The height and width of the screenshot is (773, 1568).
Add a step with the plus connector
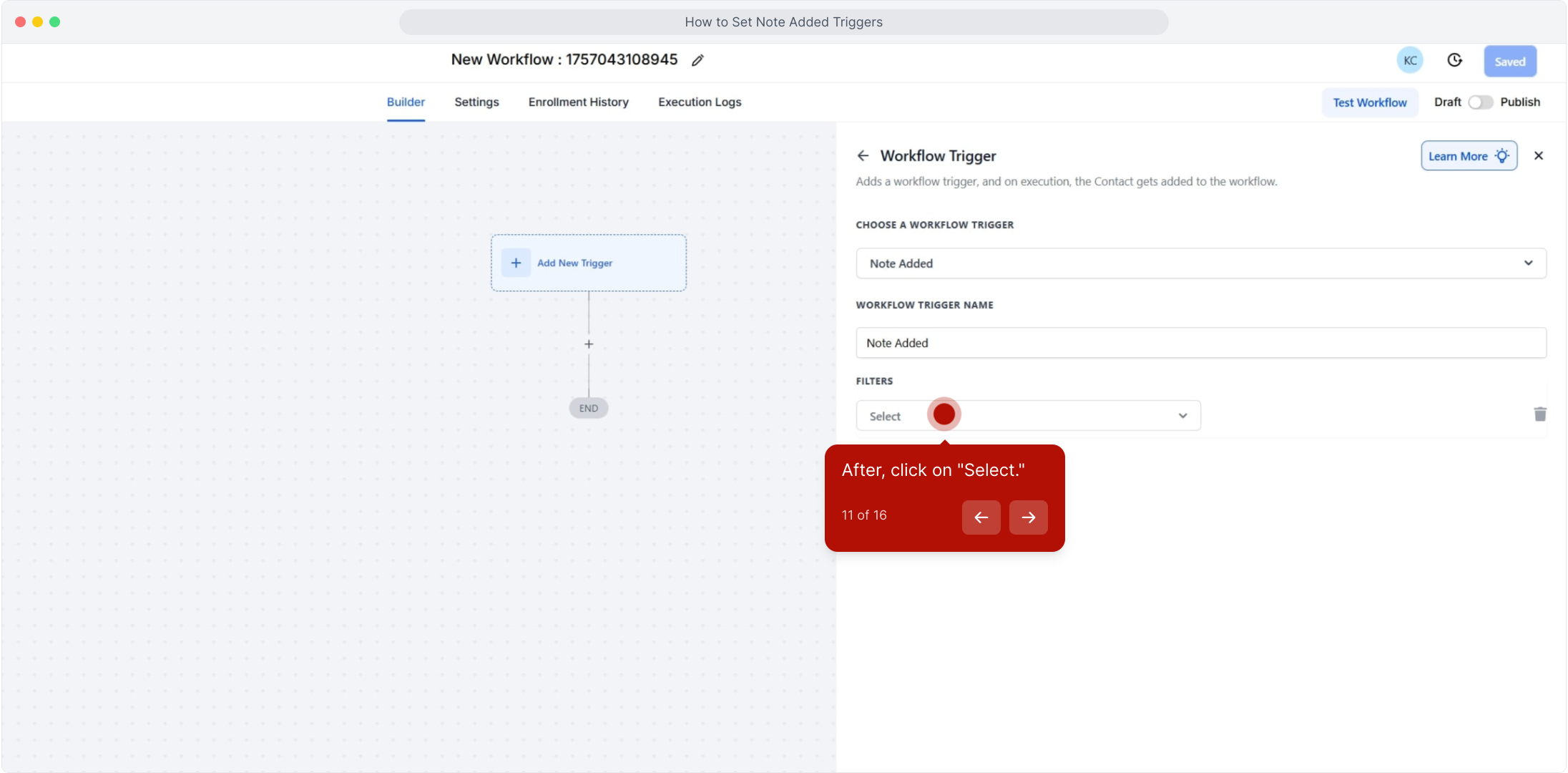tap(589, 344)
